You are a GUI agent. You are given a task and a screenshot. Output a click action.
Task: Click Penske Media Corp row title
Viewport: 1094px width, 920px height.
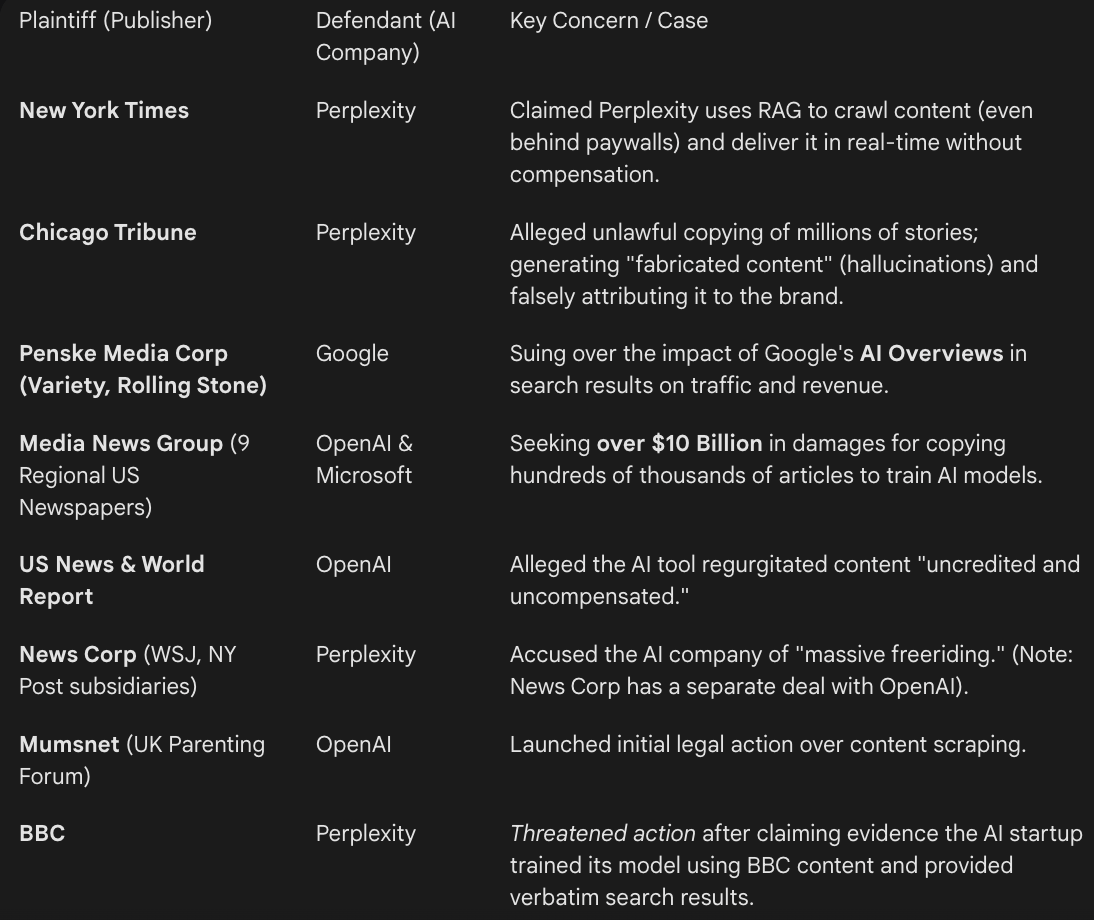click(x=143, y=369)
